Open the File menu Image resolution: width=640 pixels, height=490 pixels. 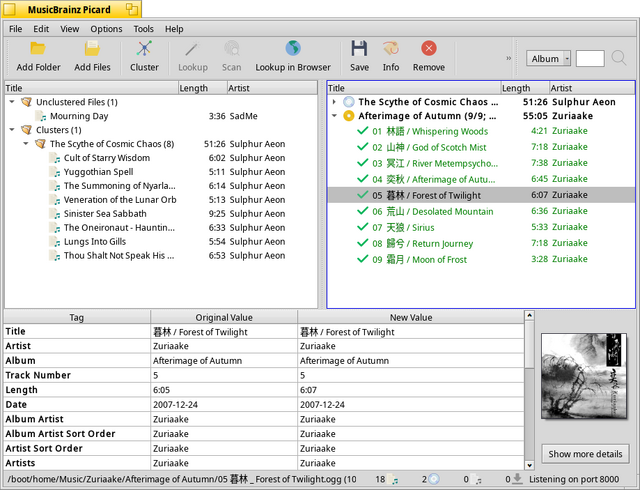click(x=16, y=29)
